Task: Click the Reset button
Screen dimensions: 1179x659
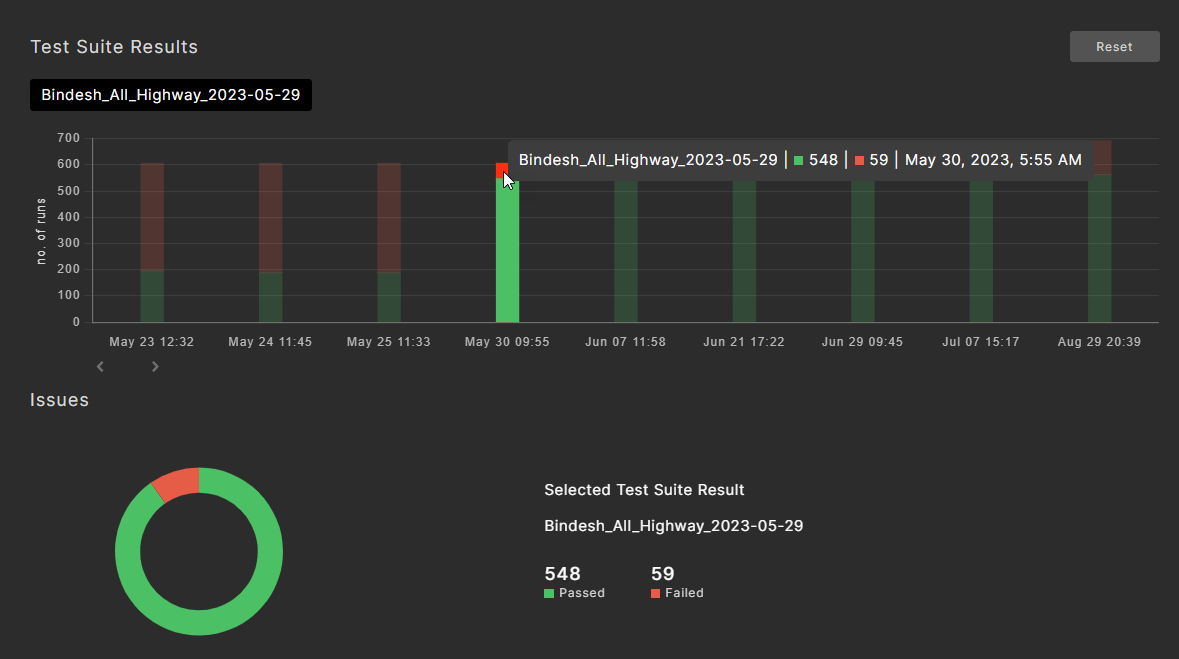Action: click(x=1114, y=47)
